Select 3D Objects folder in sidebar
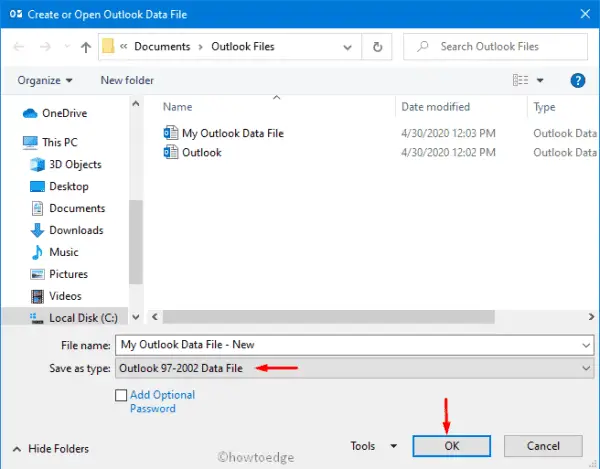Viewport: 600px width, 469px height. (x=75, y=164)
